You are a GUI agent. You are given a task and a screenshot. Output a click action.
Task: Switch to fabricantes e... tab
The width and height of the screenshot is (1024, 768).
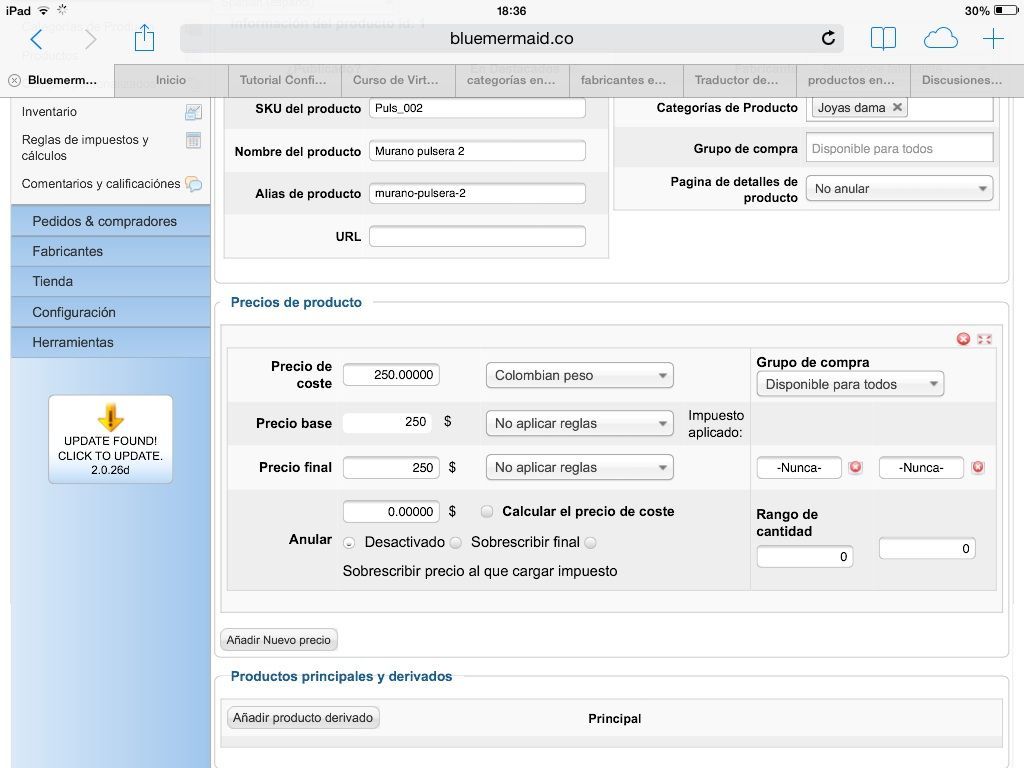point(626,80)
